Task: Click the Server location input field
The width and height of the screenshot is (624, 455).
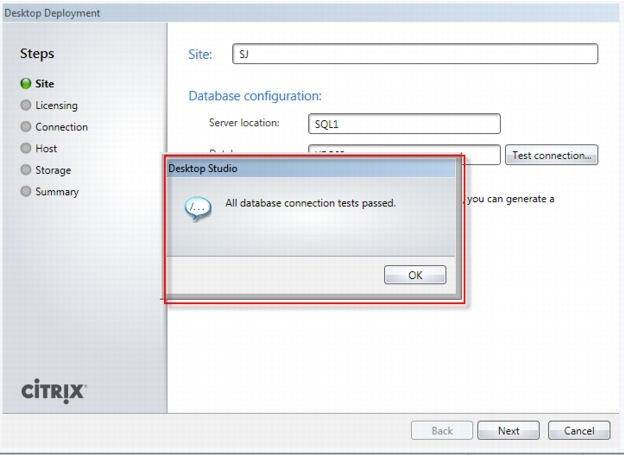Action: coord(404,124)
